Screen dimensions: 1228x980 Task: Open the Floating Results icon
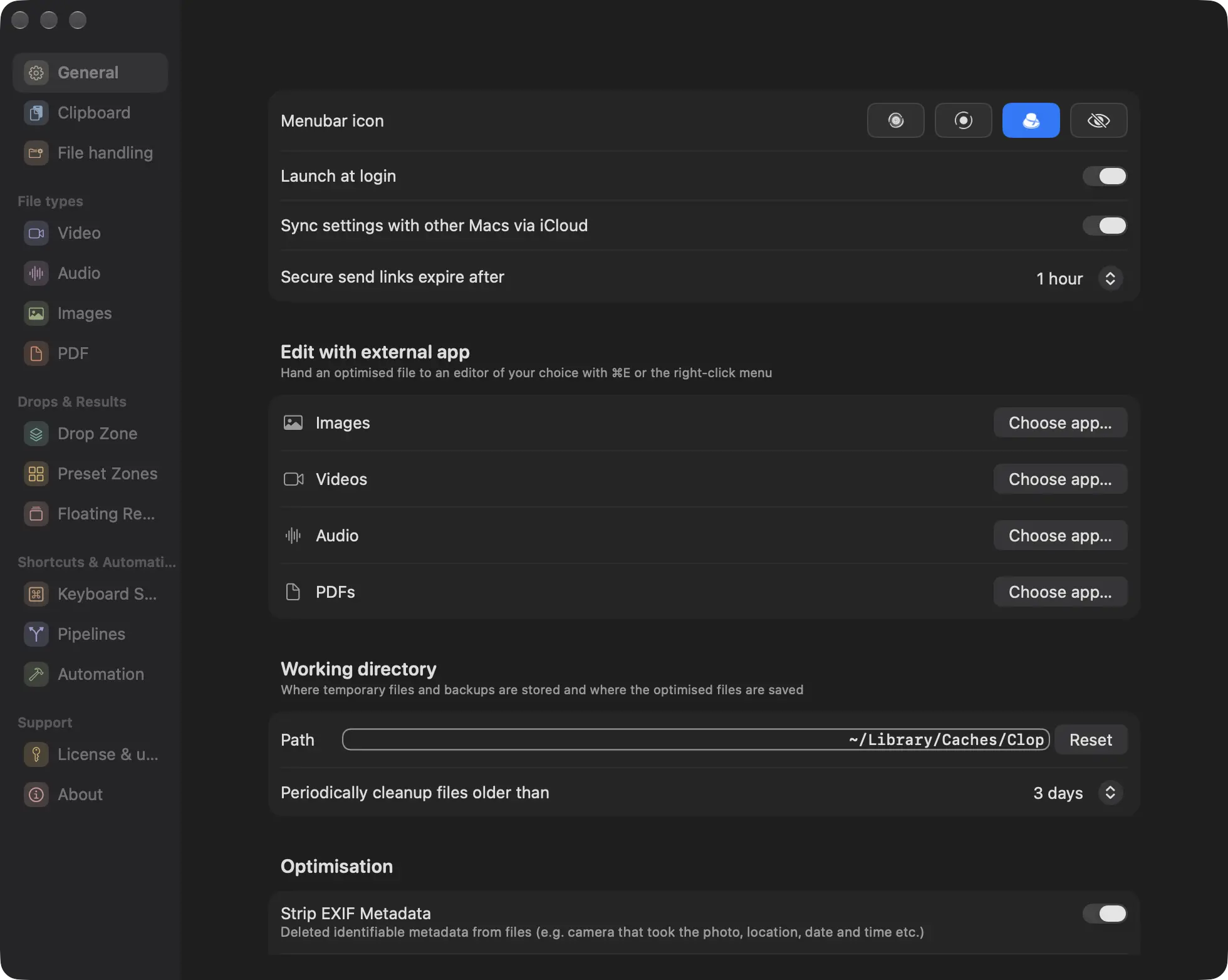pyautogui.click(x=36, y=514)
